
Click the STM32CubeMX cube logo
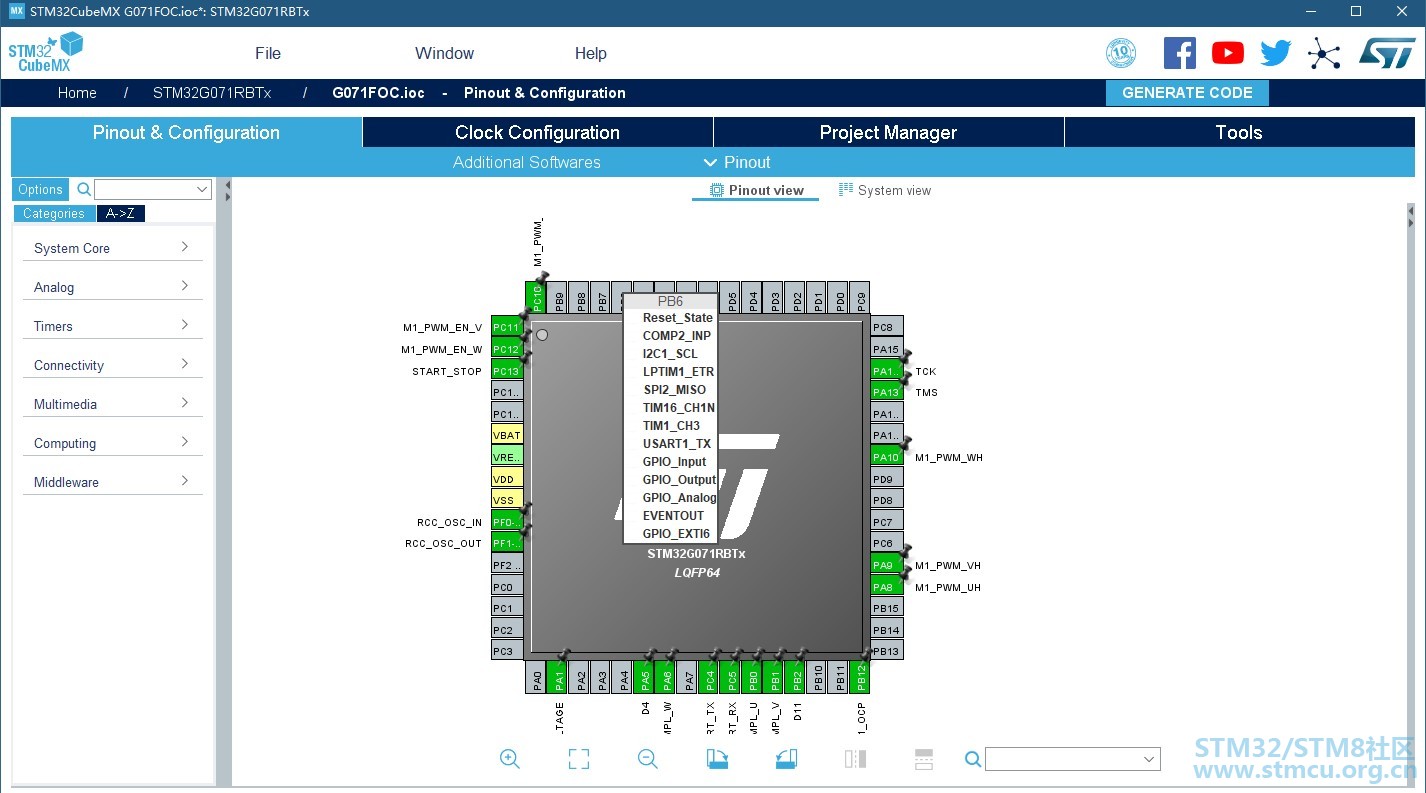[x=46, y=52]
